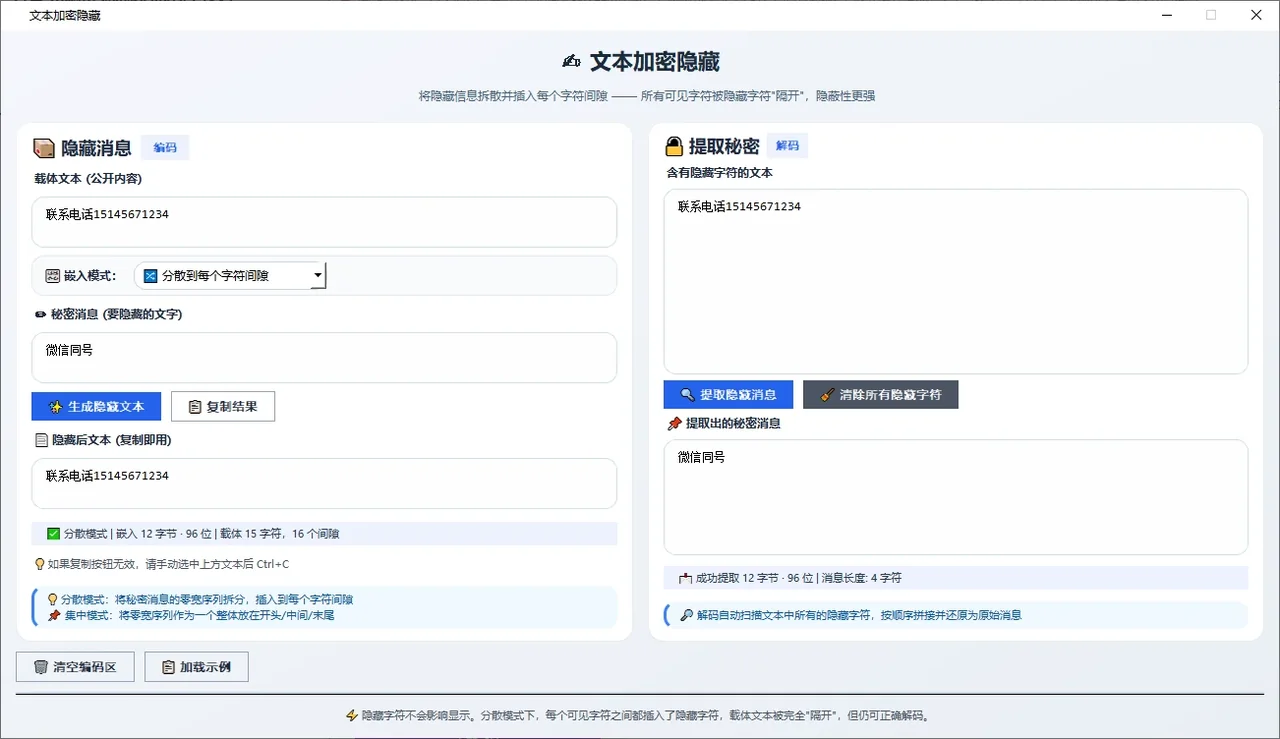Click the broom icon on 清除所有隐藏字符 button
This screenshot has height=739, width=1280.
pyautogui.click(x=827, y=395)
